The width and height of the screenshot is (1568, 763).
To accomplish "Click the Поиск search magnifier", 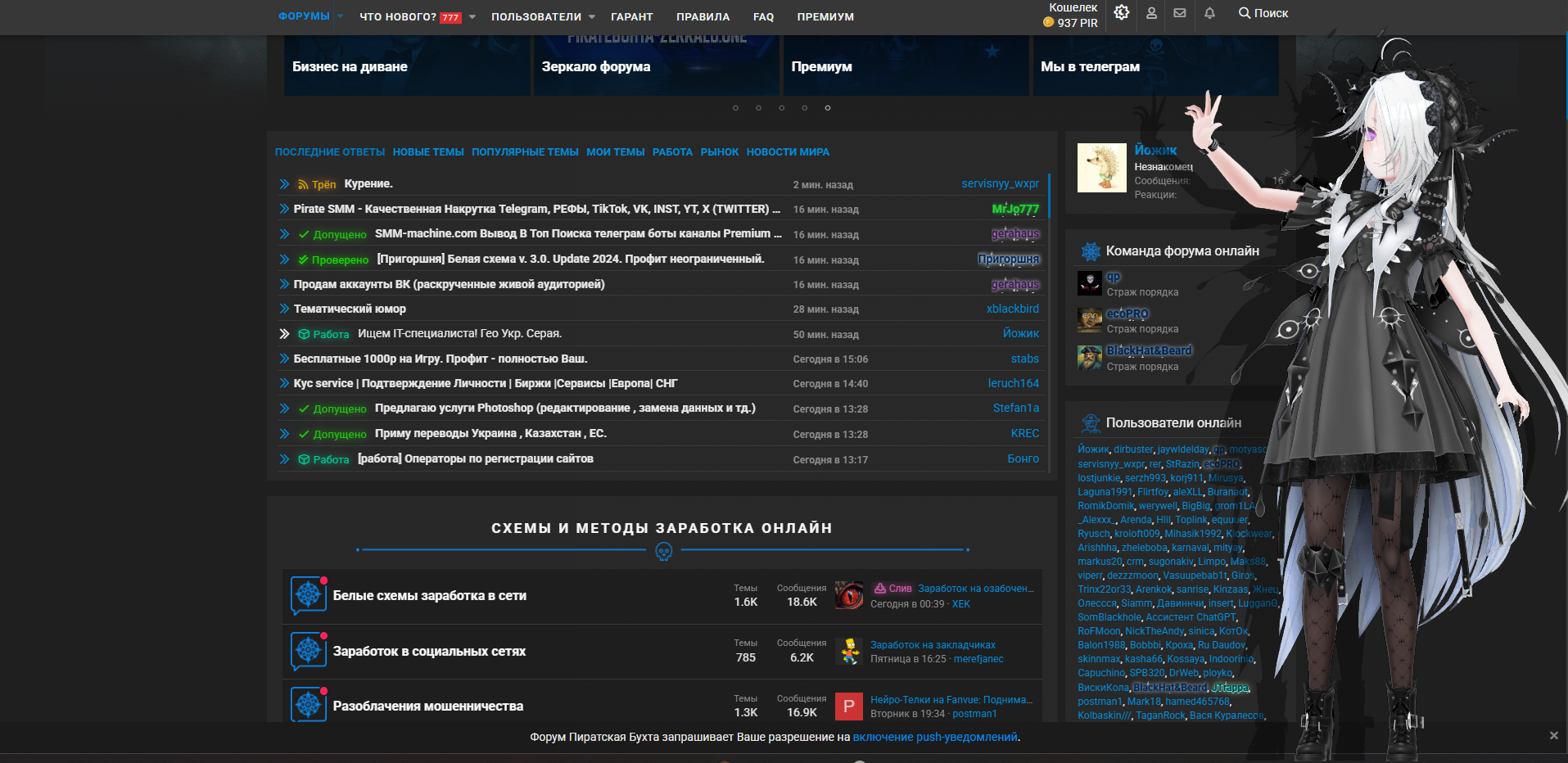I will (x=1244, y=13).
